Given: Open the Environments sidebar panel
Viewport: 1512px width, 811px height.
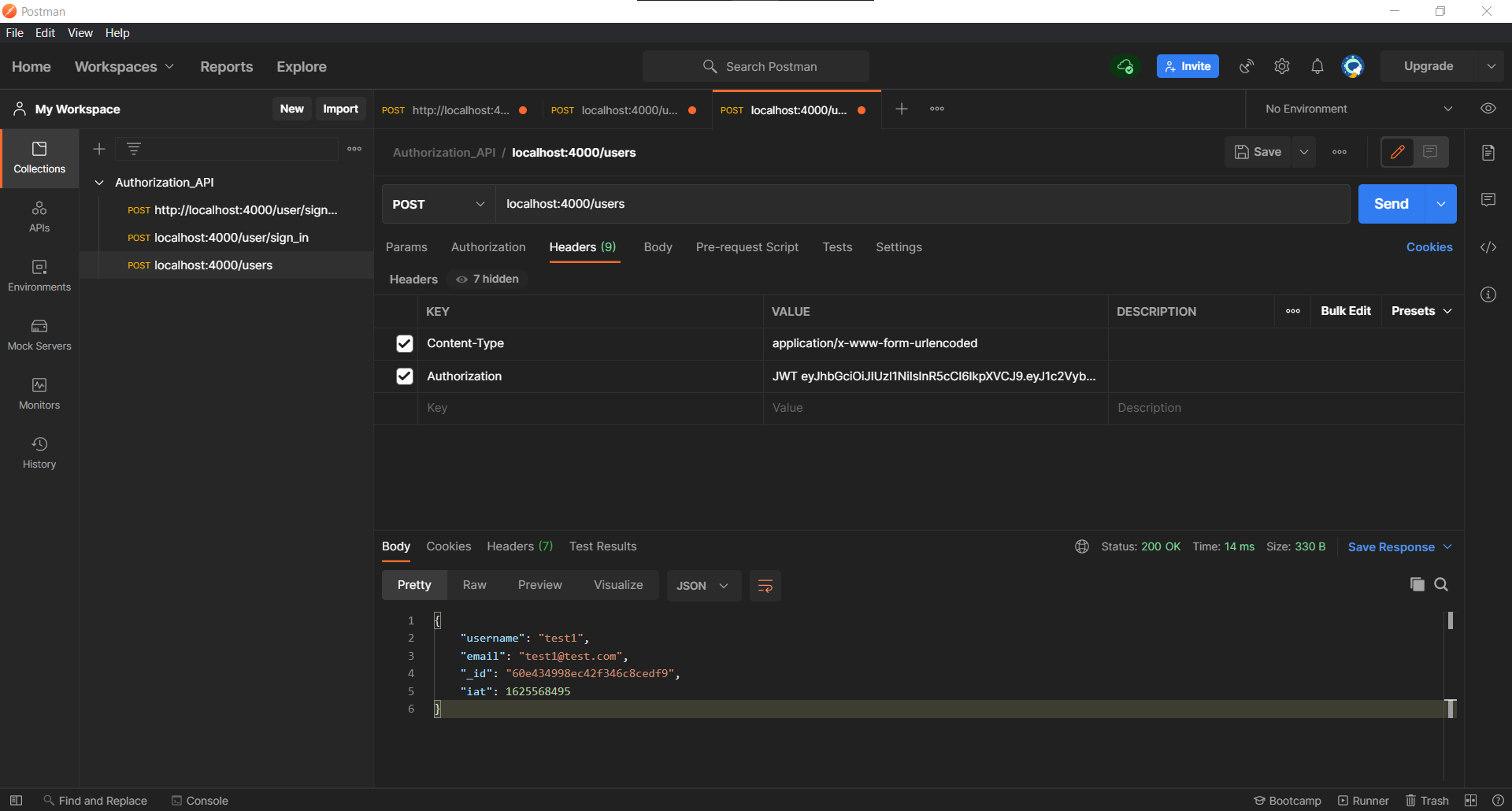Looking at the screenshot, I should point(39,276).
